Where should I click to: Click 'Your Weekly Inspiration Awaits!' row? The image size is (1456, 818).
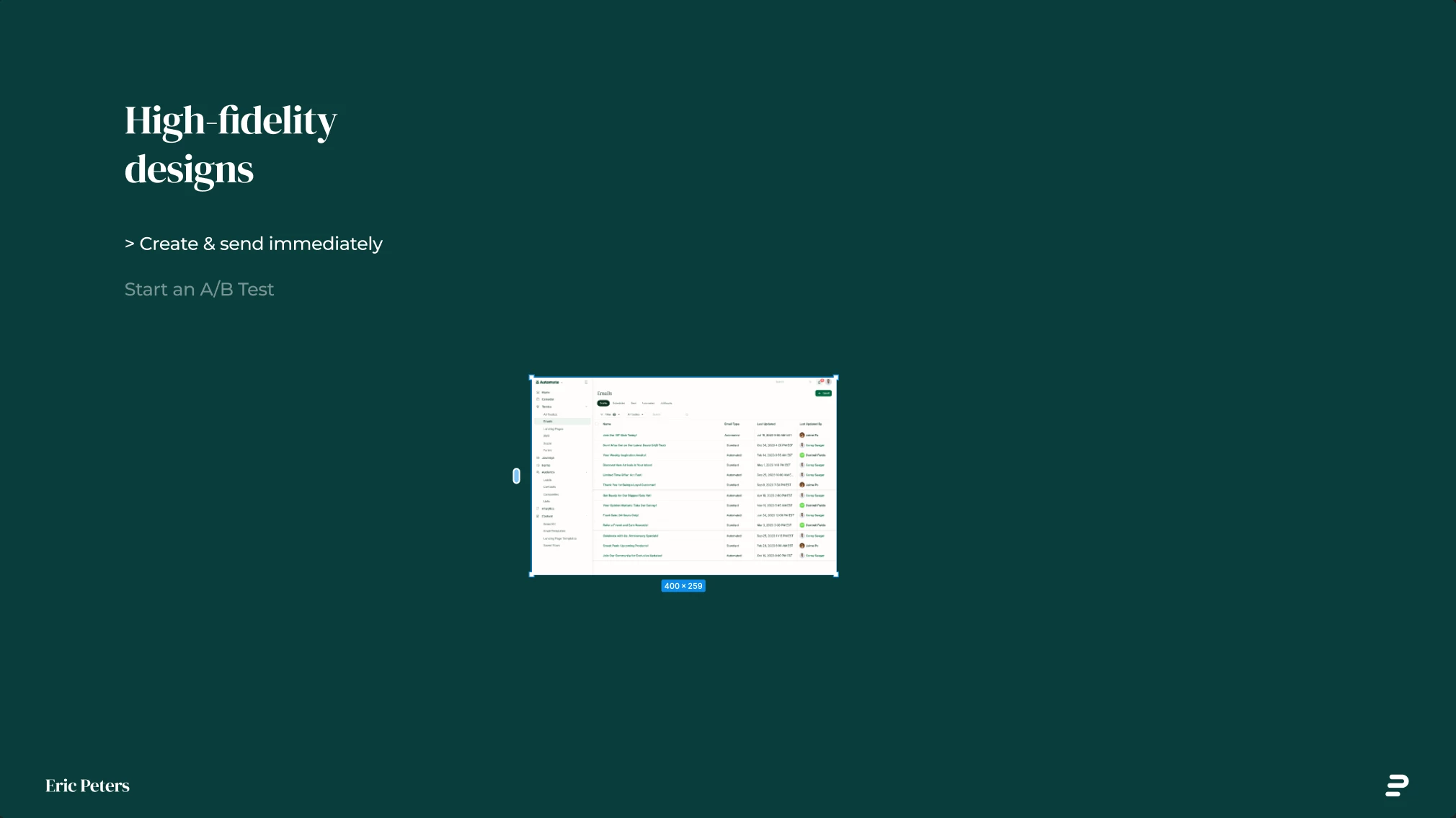click(x=714, y=455)
